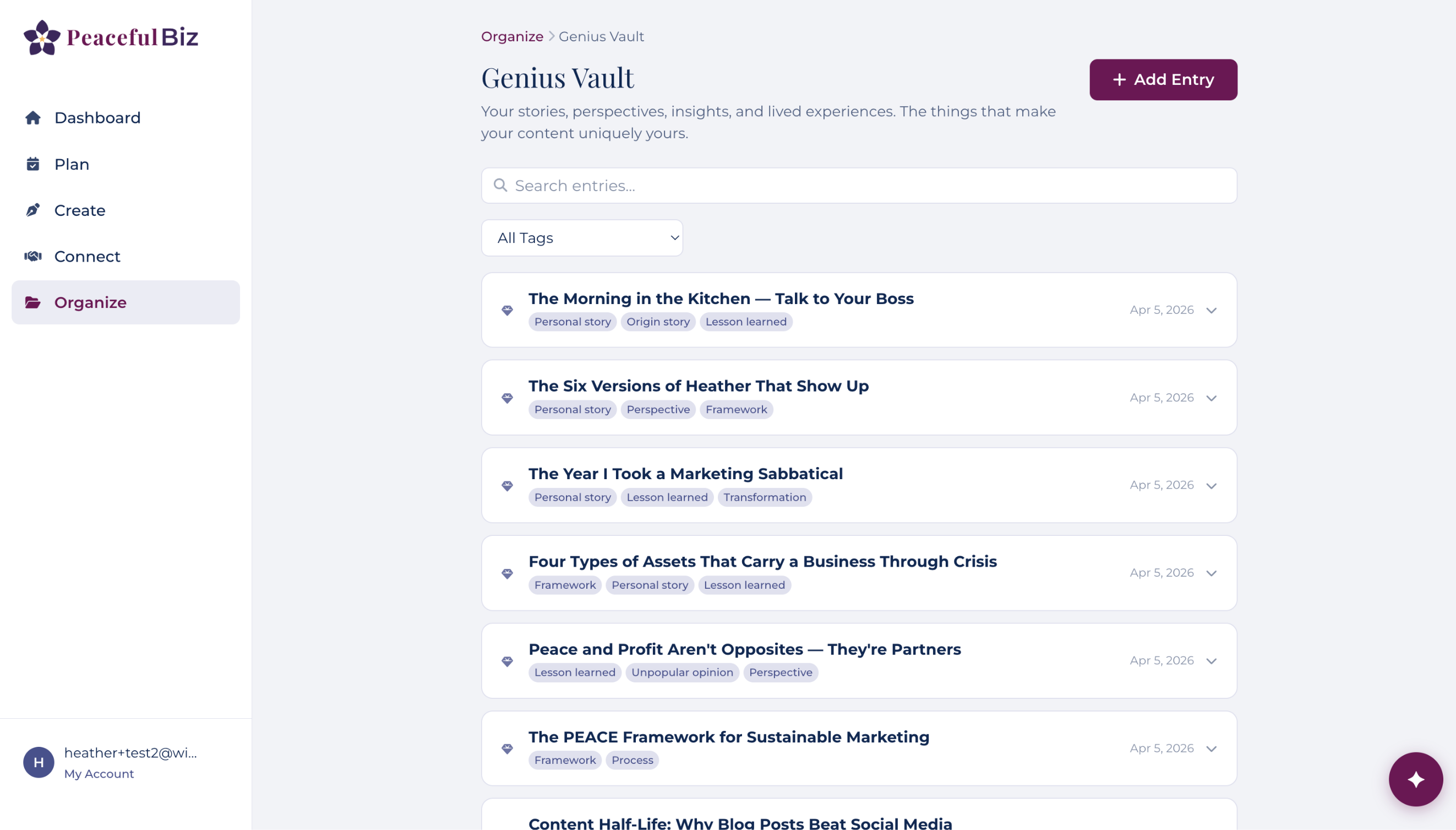
Task: Expand Four Types of Assets entry chevron
Action: tap(1211, 573)
